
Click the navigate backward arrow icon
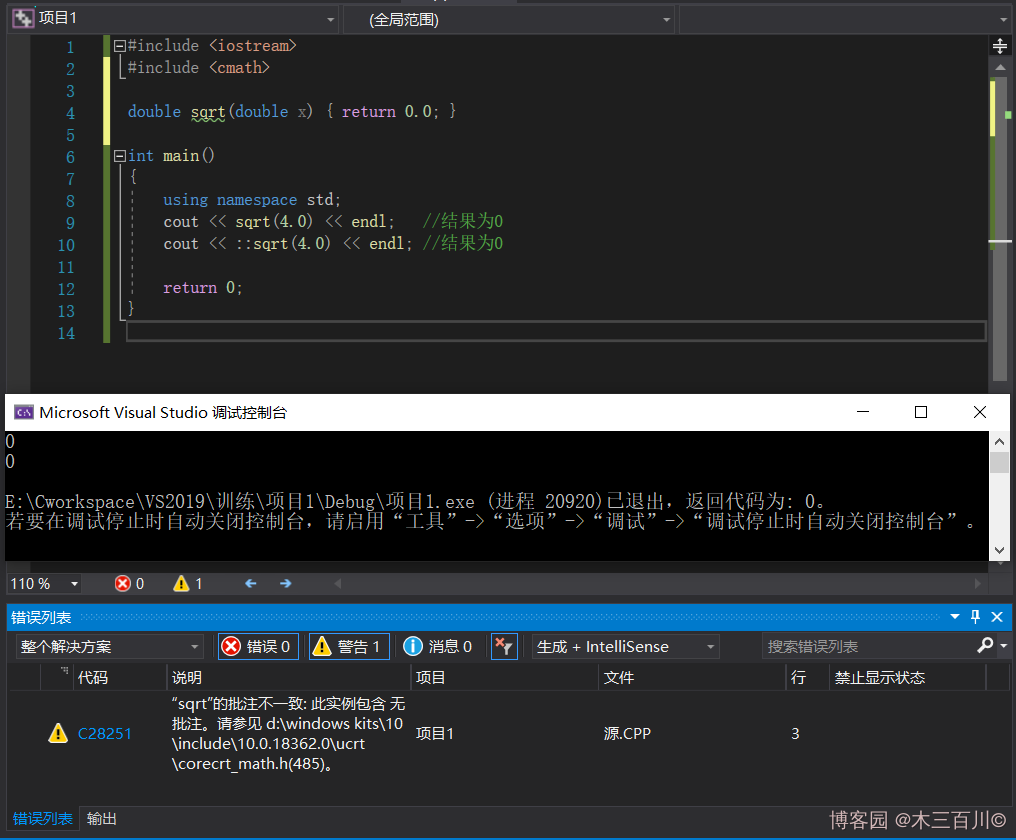(x=251, y=583)
